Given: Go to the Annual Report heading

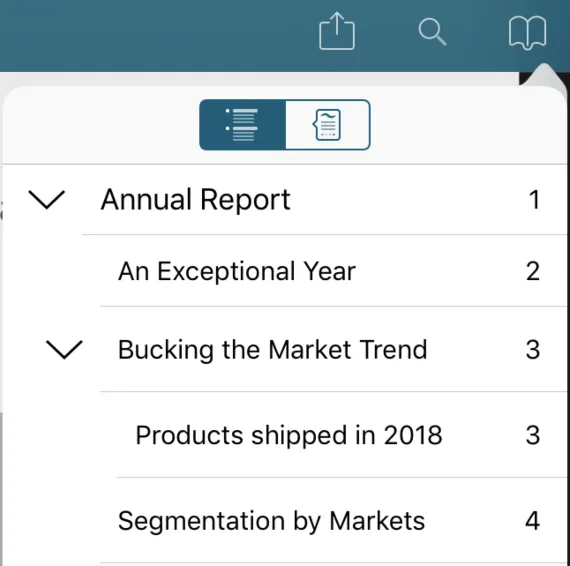Looking at the screenshot, I should click(x=196, y=200).
